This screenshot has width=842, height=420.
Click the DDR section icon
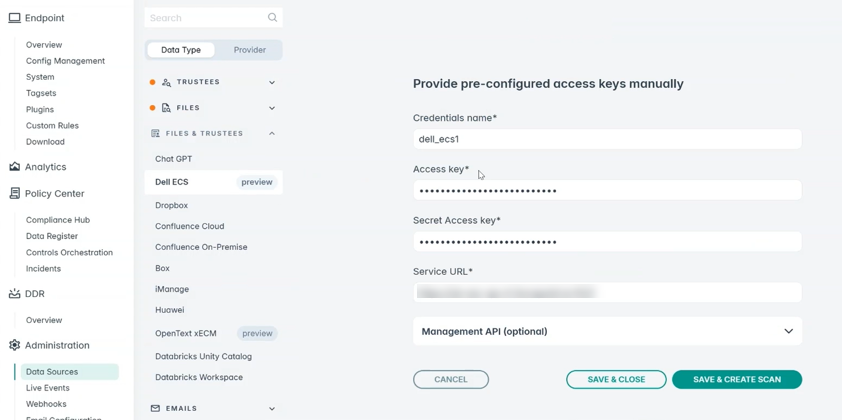[14, 294]
